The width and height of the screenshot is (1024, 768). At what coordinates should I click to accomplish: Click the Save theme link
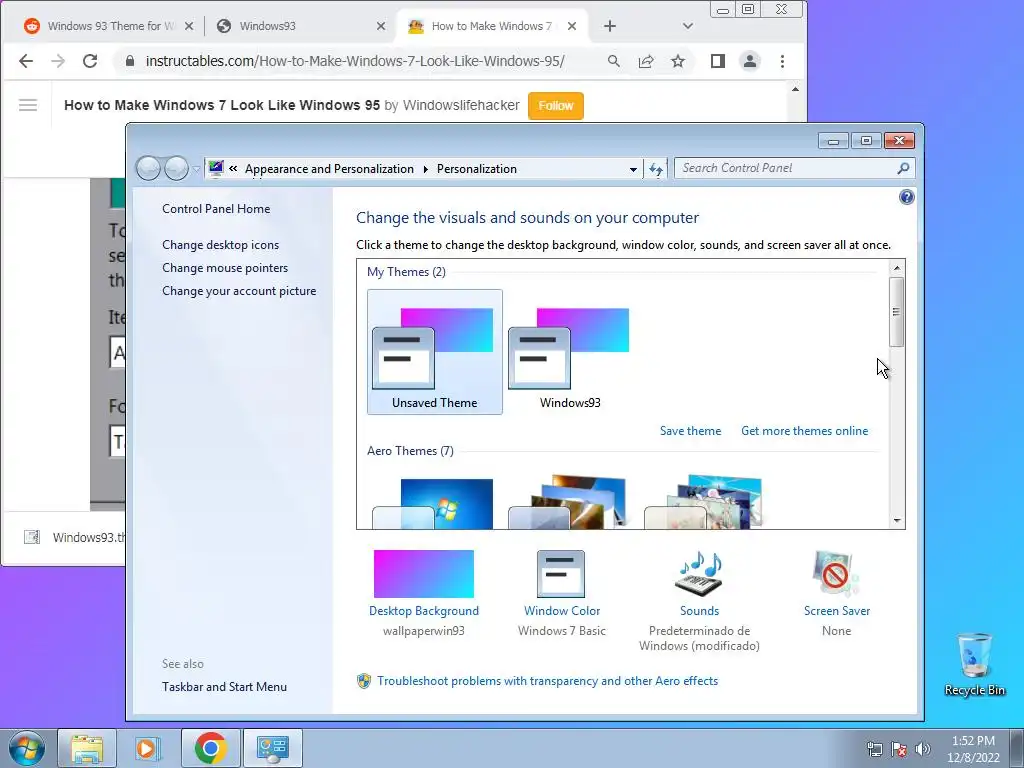(x=690, y=431)
